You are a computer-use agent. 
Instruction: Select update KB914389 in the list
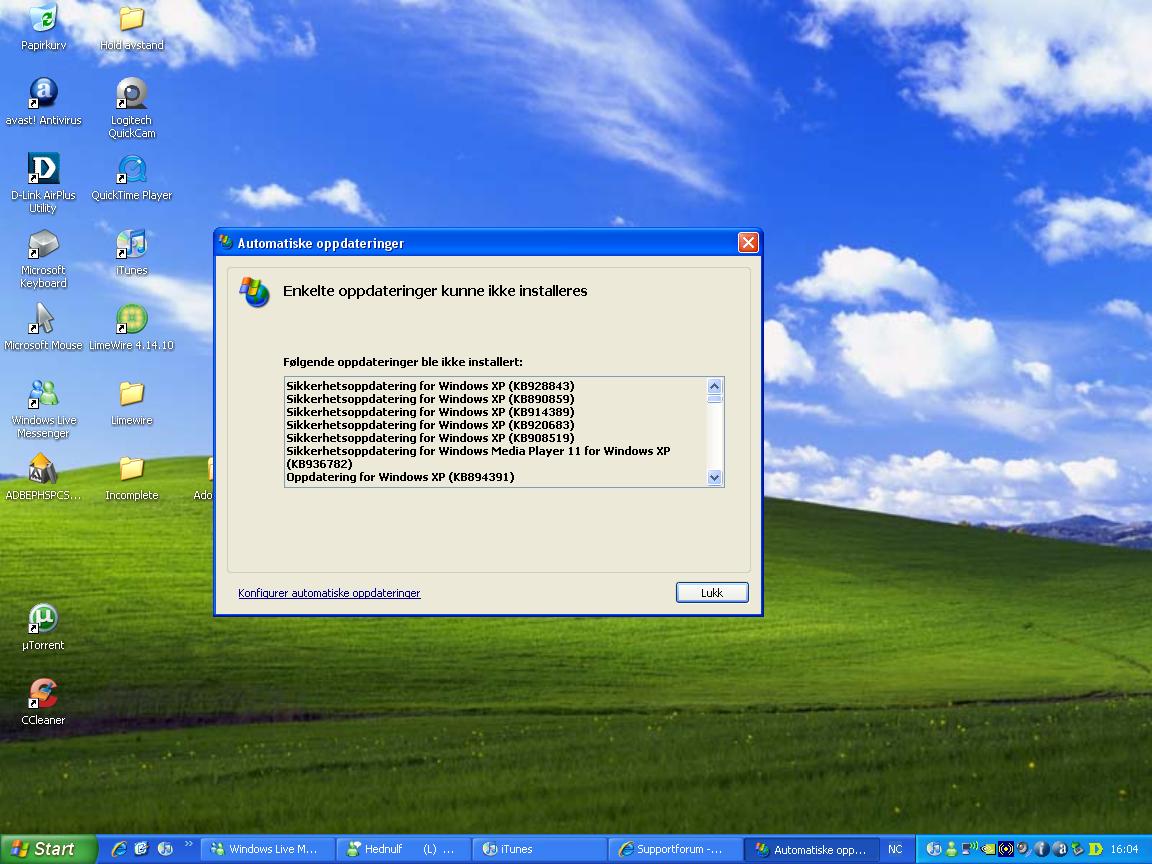point(431,412)
